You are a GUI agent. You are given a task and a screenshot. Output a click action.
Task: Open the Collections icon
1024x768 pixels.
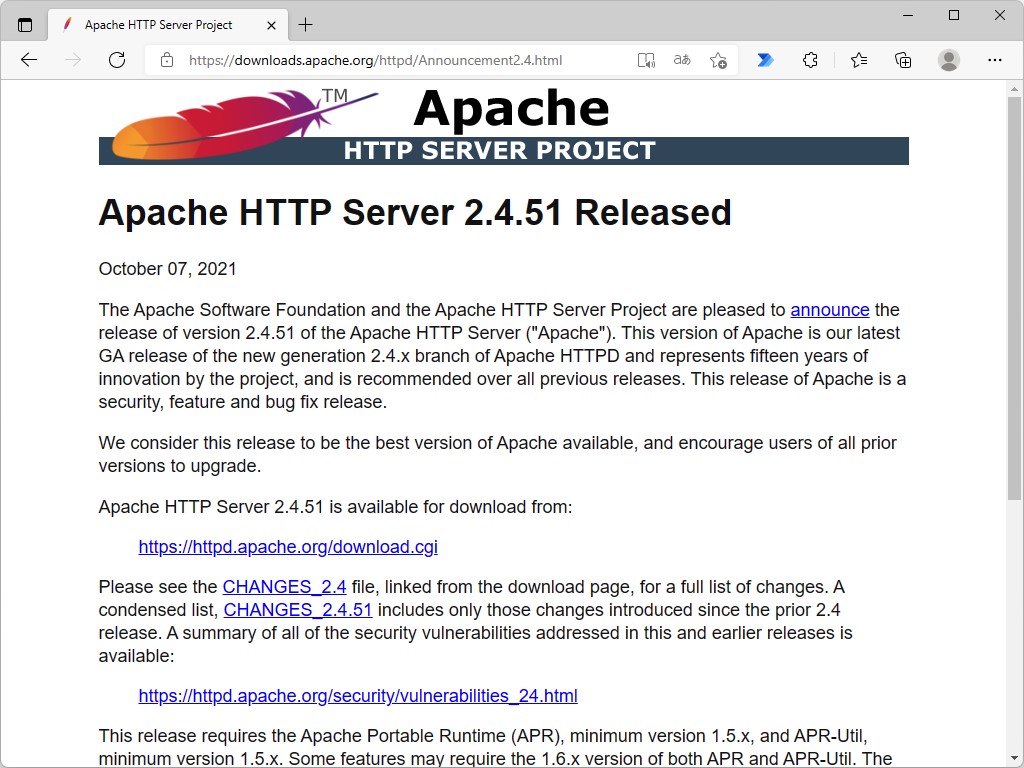(903, 60)
